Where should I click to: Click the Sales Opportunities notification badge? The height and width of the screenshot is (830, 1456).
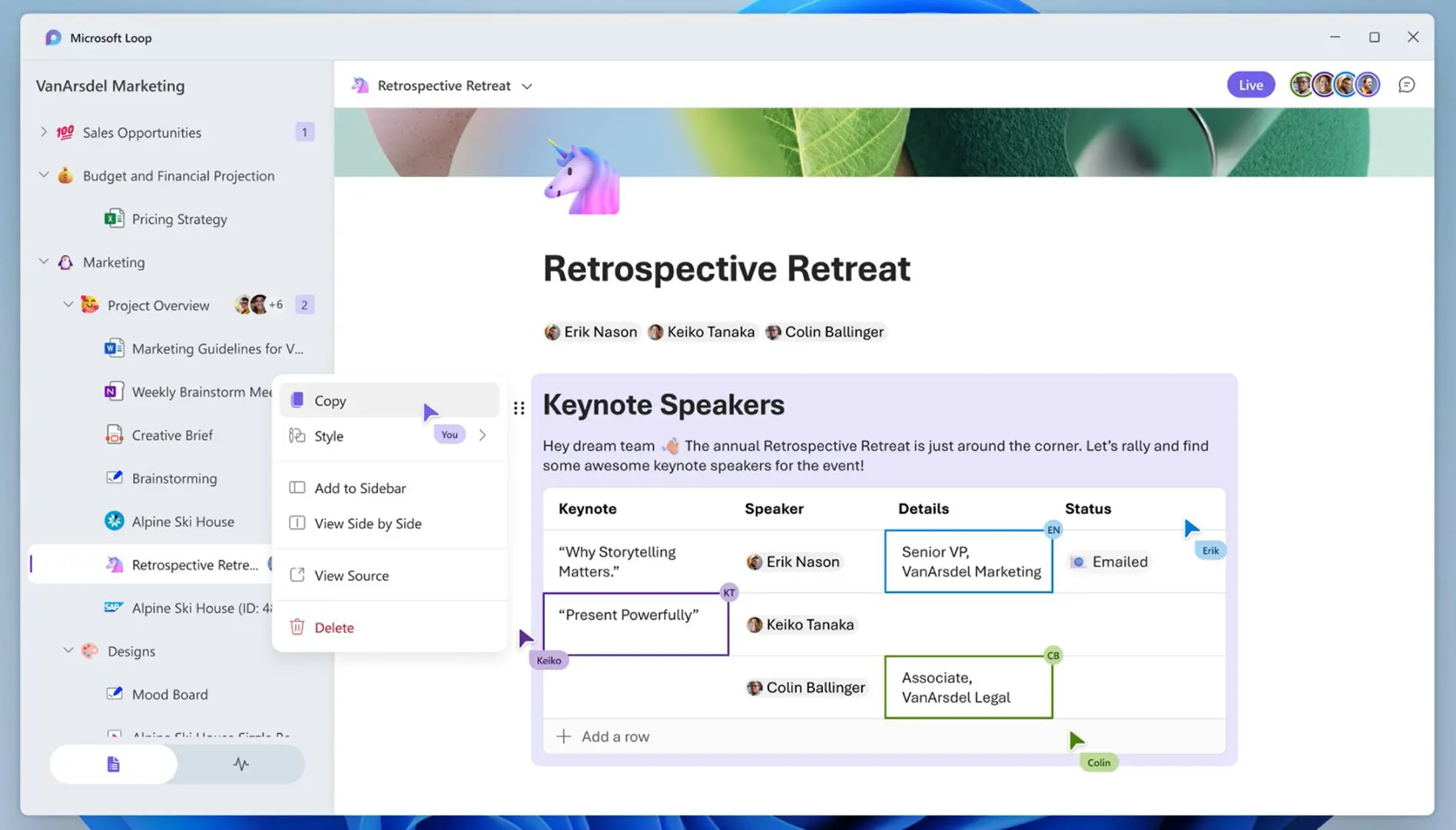coord(304,132)
